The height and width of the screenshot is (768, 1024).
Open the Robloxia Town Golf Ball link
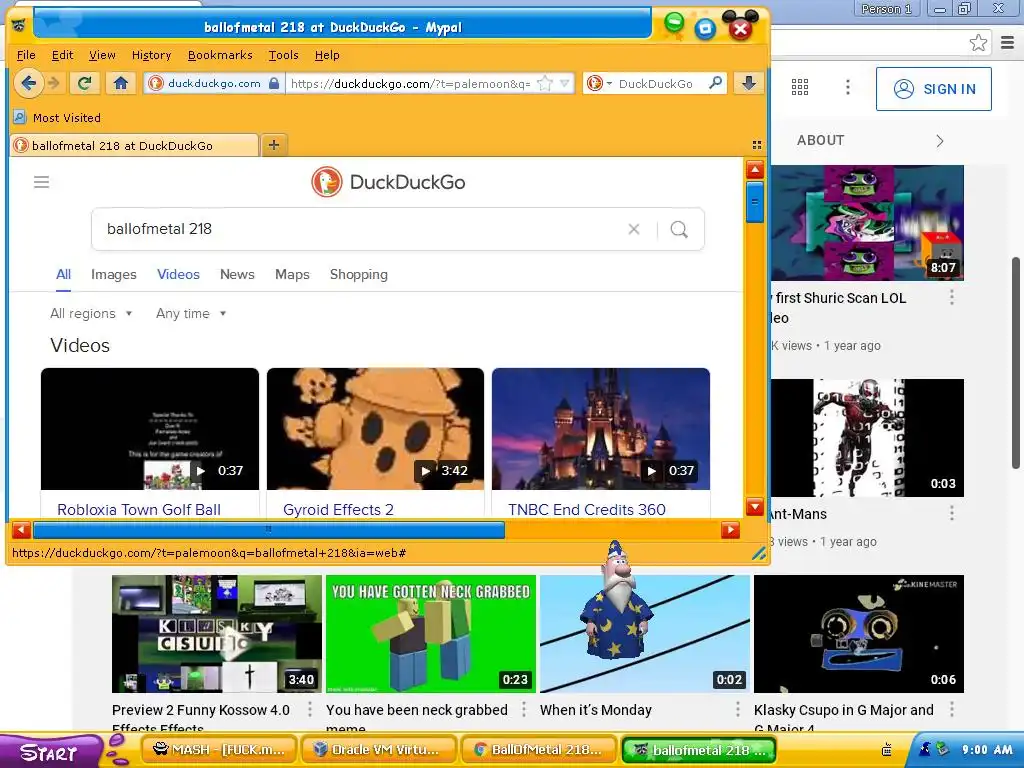click(139, 509)
